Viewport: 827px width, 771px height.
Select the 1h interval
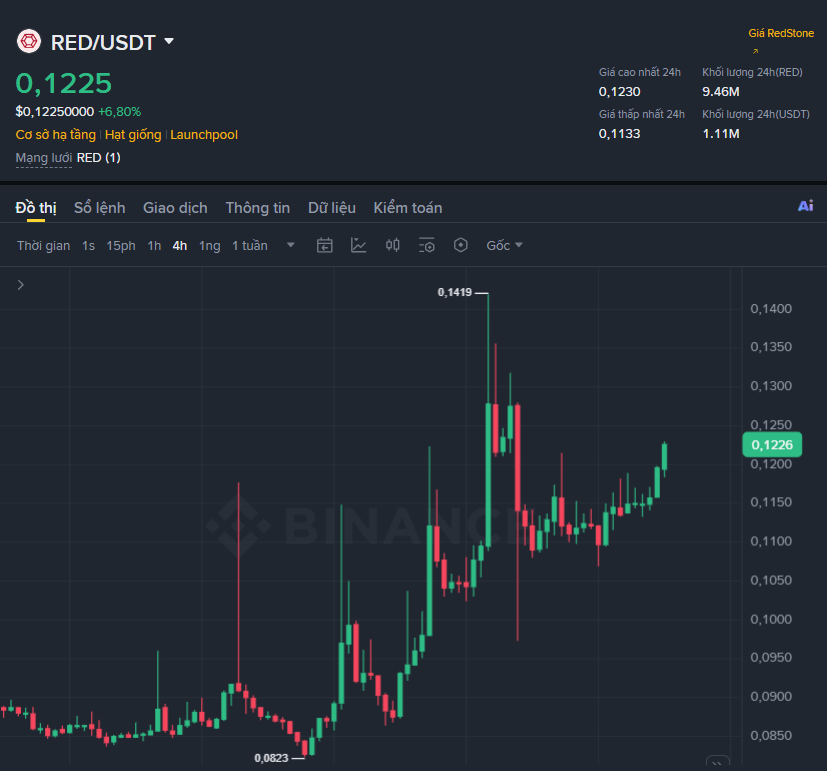[x=154, y=246]
